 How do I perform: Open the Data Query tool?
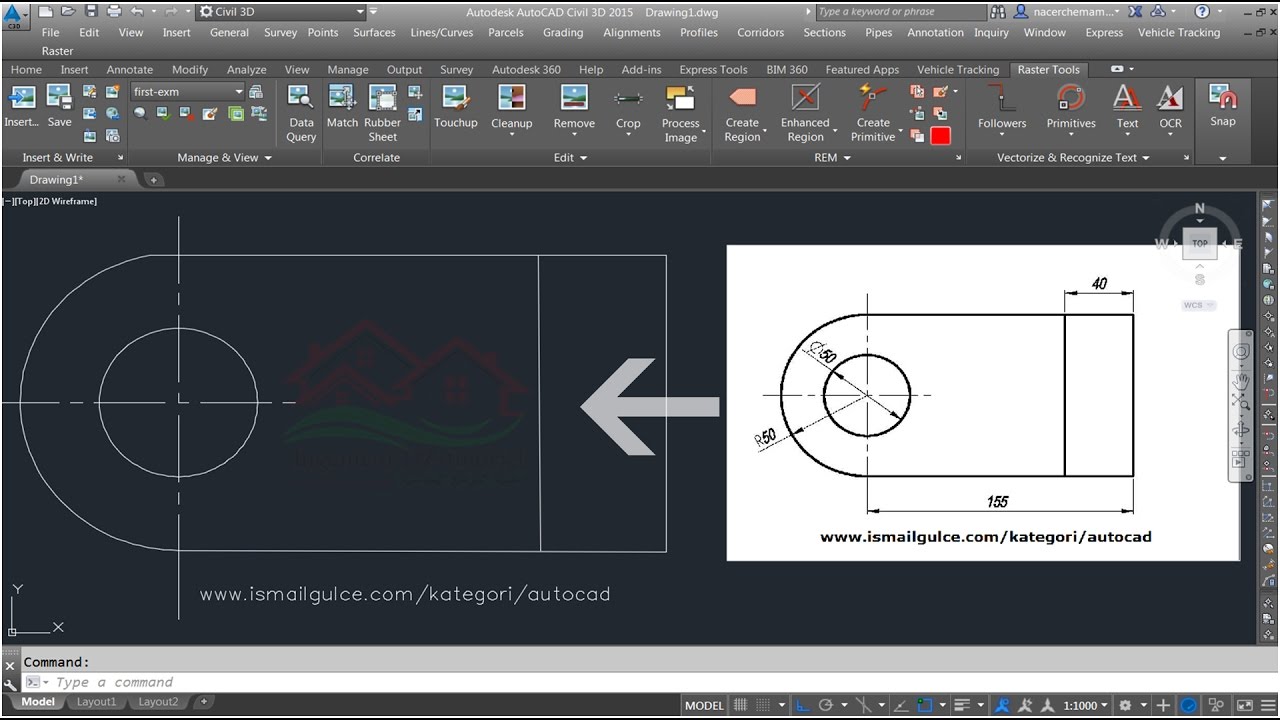coord(301,113)
